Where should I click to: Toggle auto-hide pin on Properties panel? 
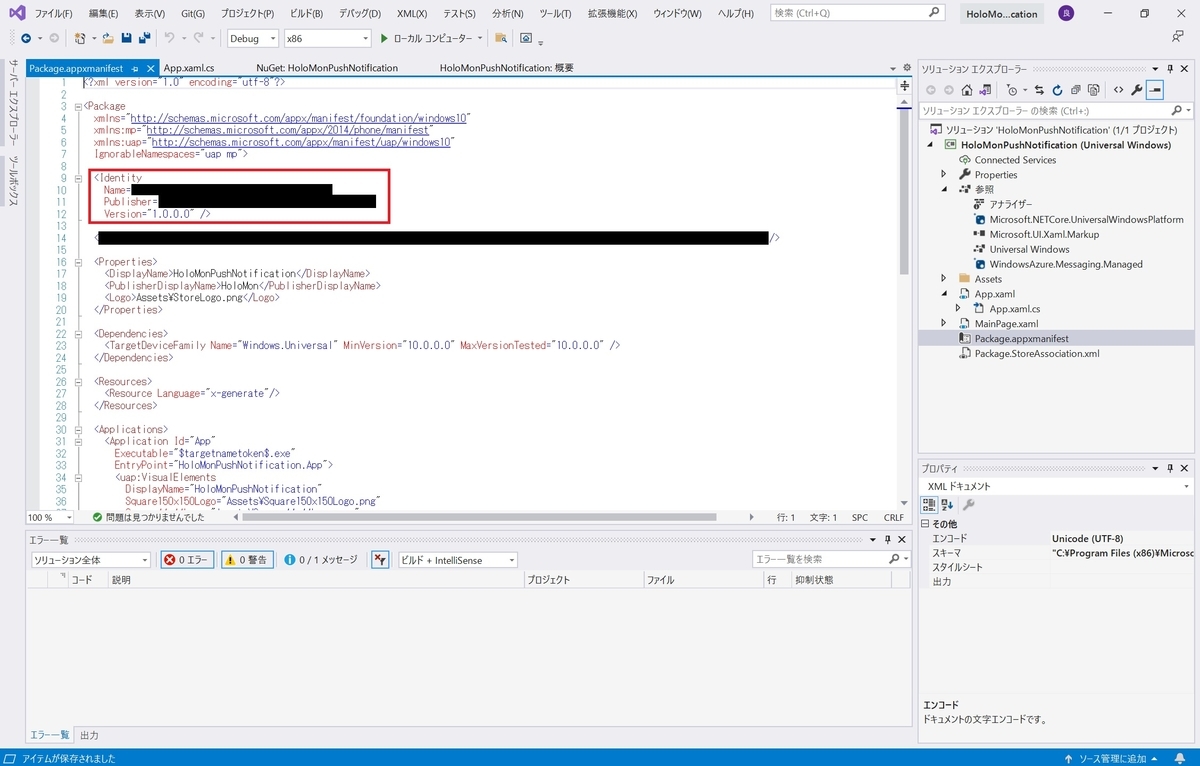point(1168,468)
